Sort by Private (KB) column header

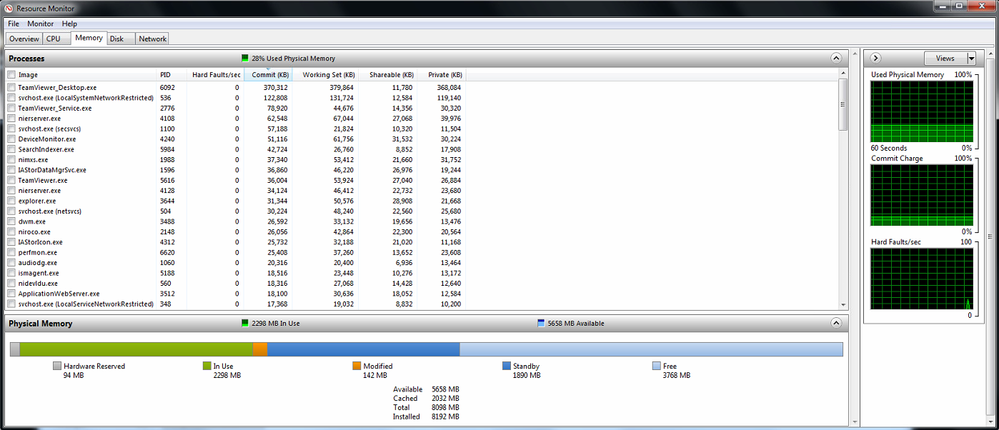(442, 75)
